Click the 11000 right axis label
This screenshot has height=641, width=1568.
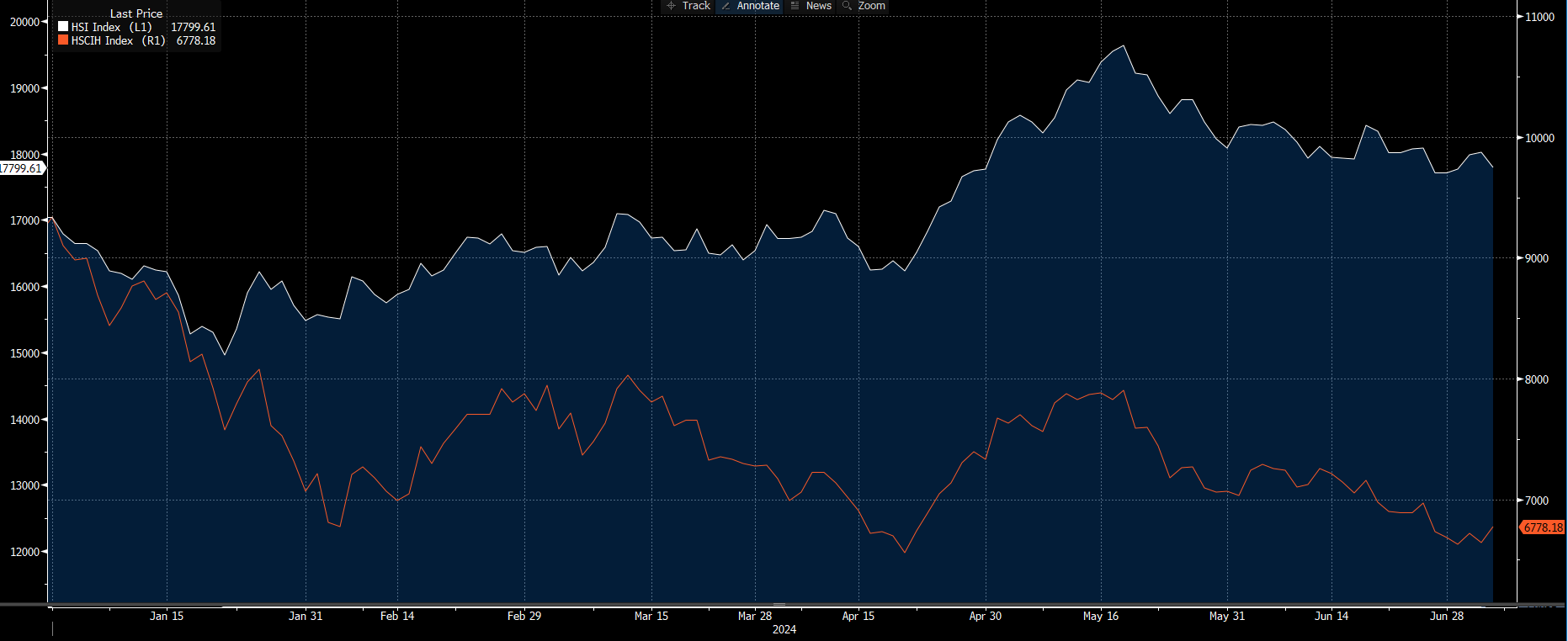[1539, 17]
